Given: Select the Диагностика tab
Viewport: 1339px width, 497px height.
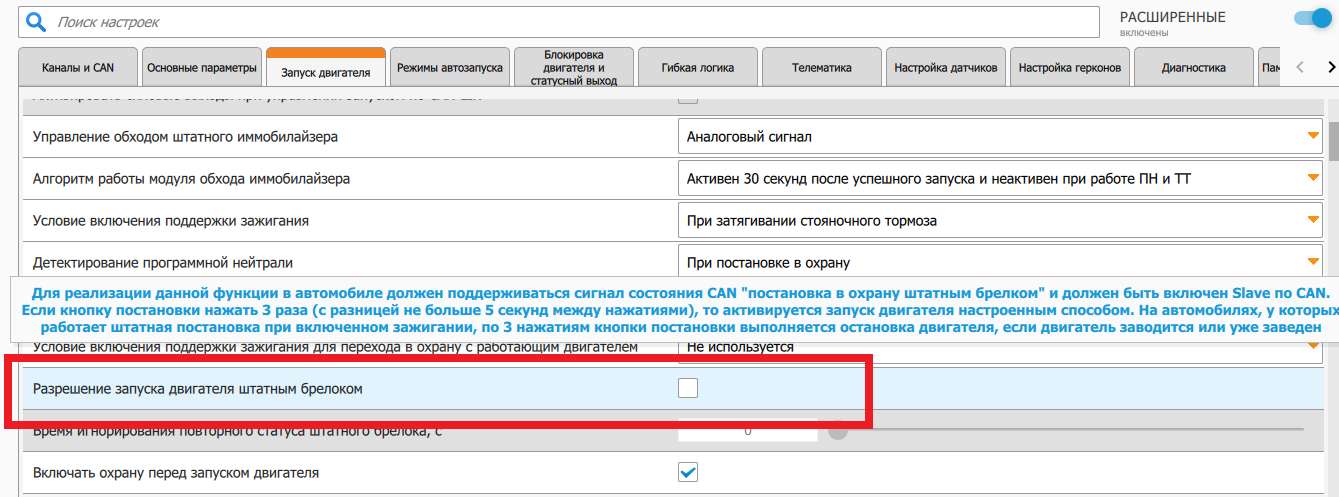Looking at the screenshot, I should point(1193,68).
